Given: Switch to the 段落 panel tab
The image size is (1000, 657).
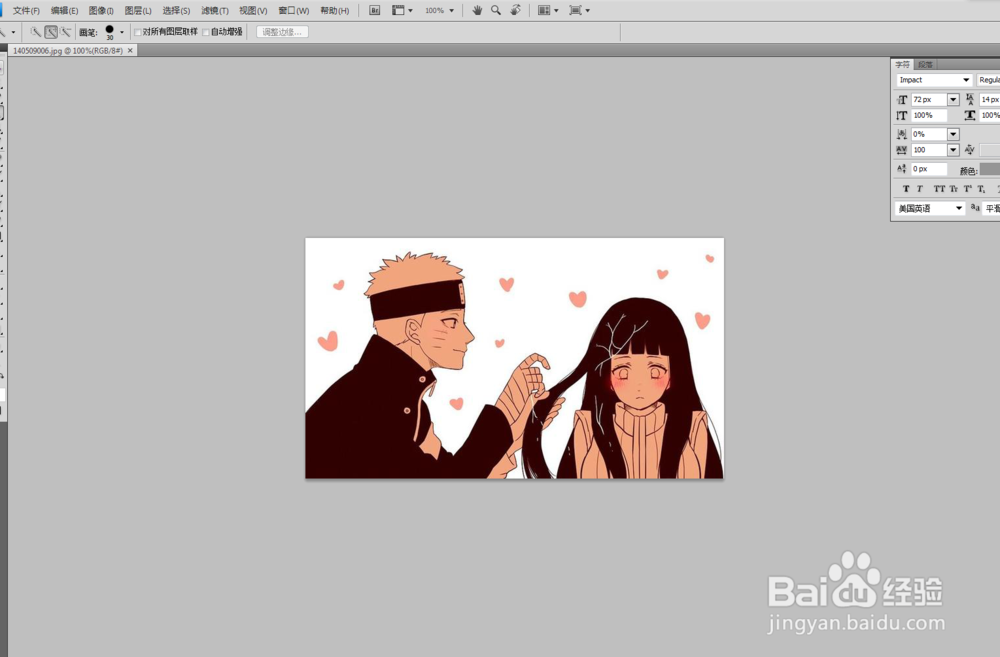Looking at the screenshot, I should tap(925, 64).
